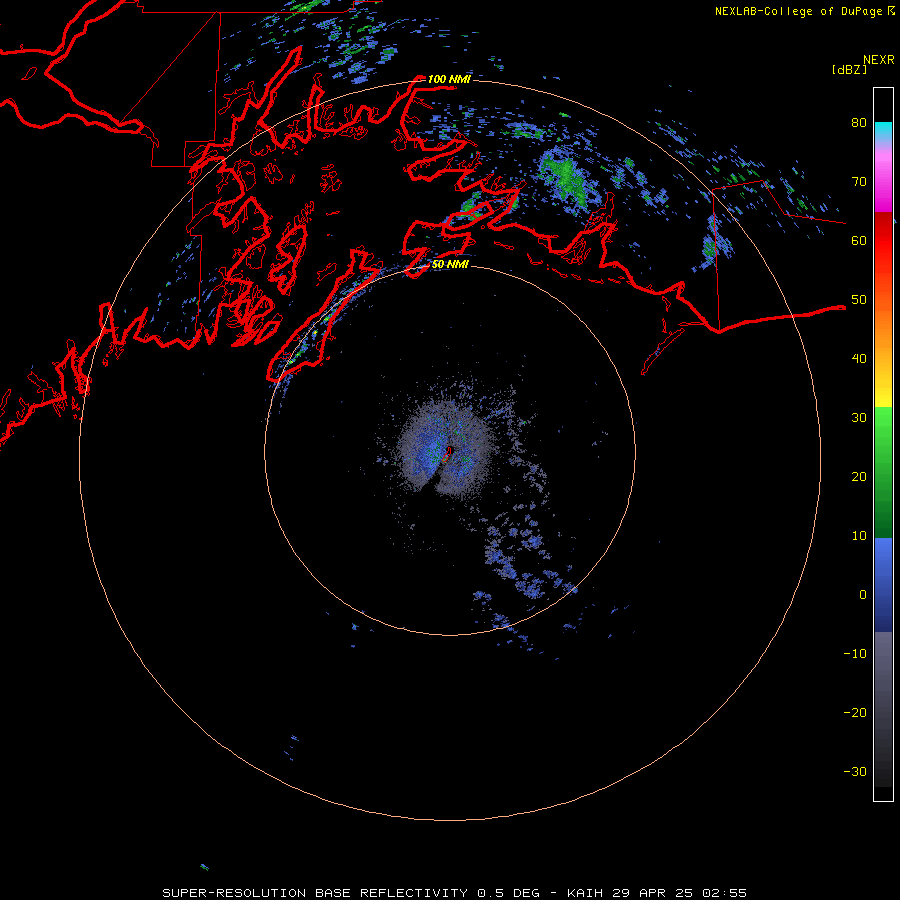The height and width of the screenshot is (900, 900).
Task: Click the blue segment of the colorbar
Action: 883,585
